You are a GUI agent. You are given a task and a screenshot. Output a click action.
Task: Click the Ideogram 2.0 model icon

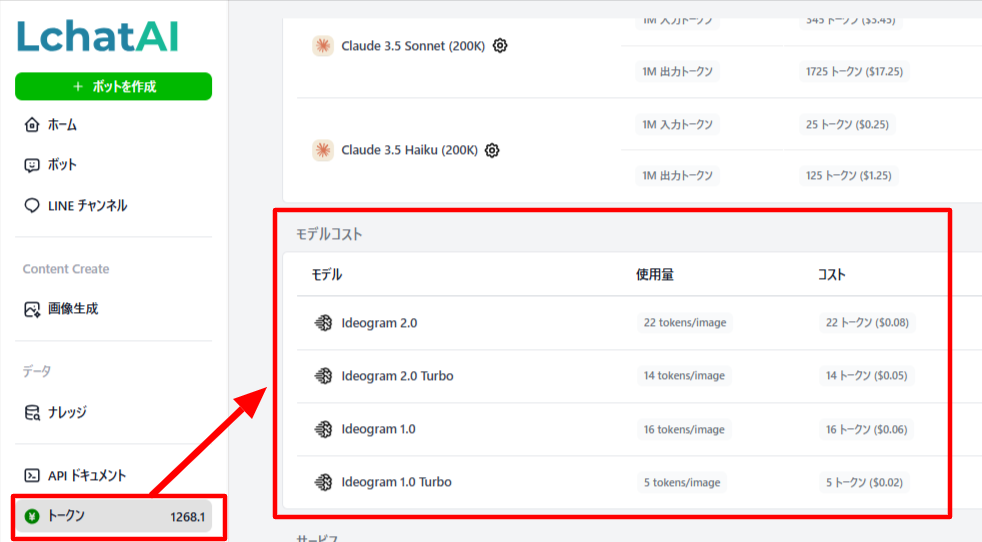pos(323,323)
